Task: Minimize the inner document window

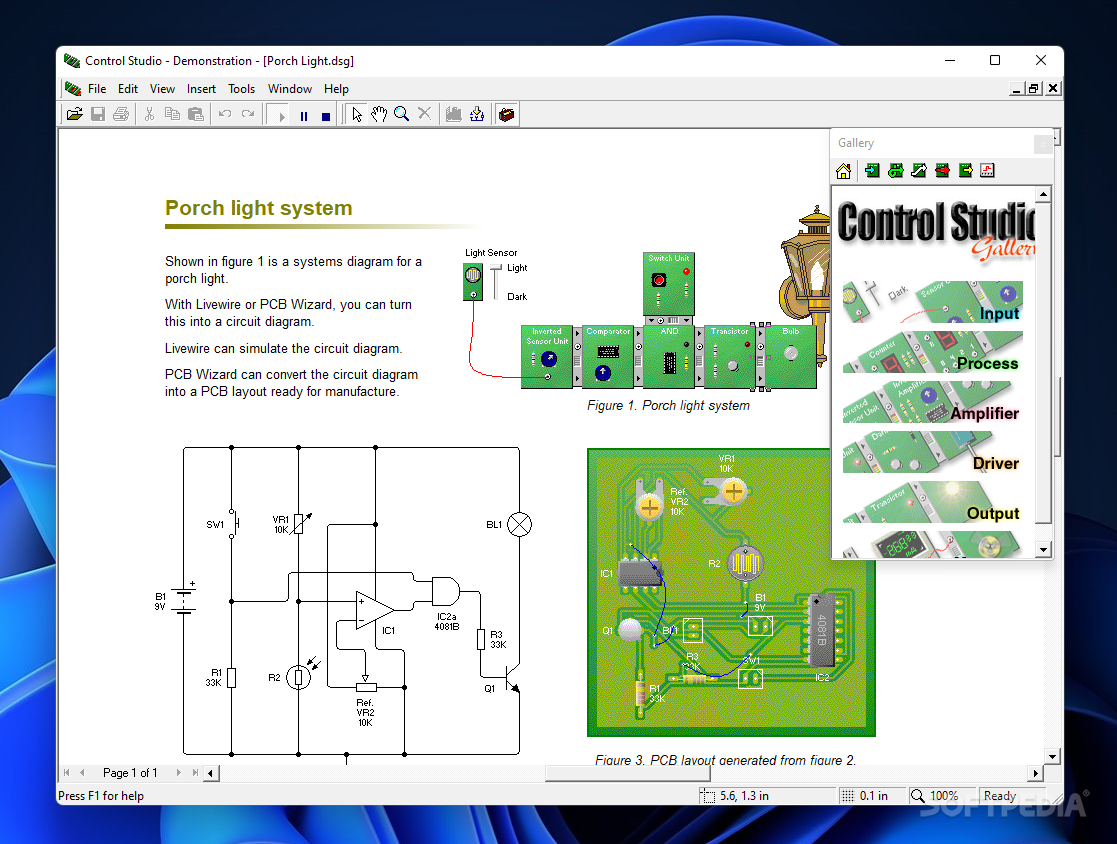Action: (1017, 88)
